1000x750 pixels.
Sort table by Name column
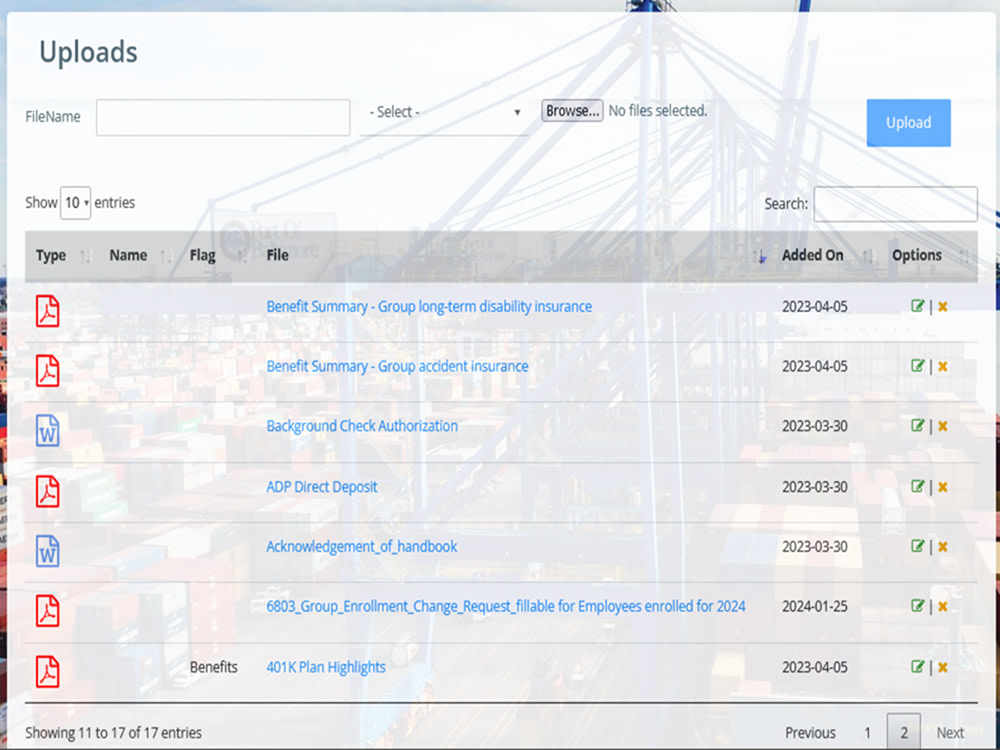coord(140,256)
